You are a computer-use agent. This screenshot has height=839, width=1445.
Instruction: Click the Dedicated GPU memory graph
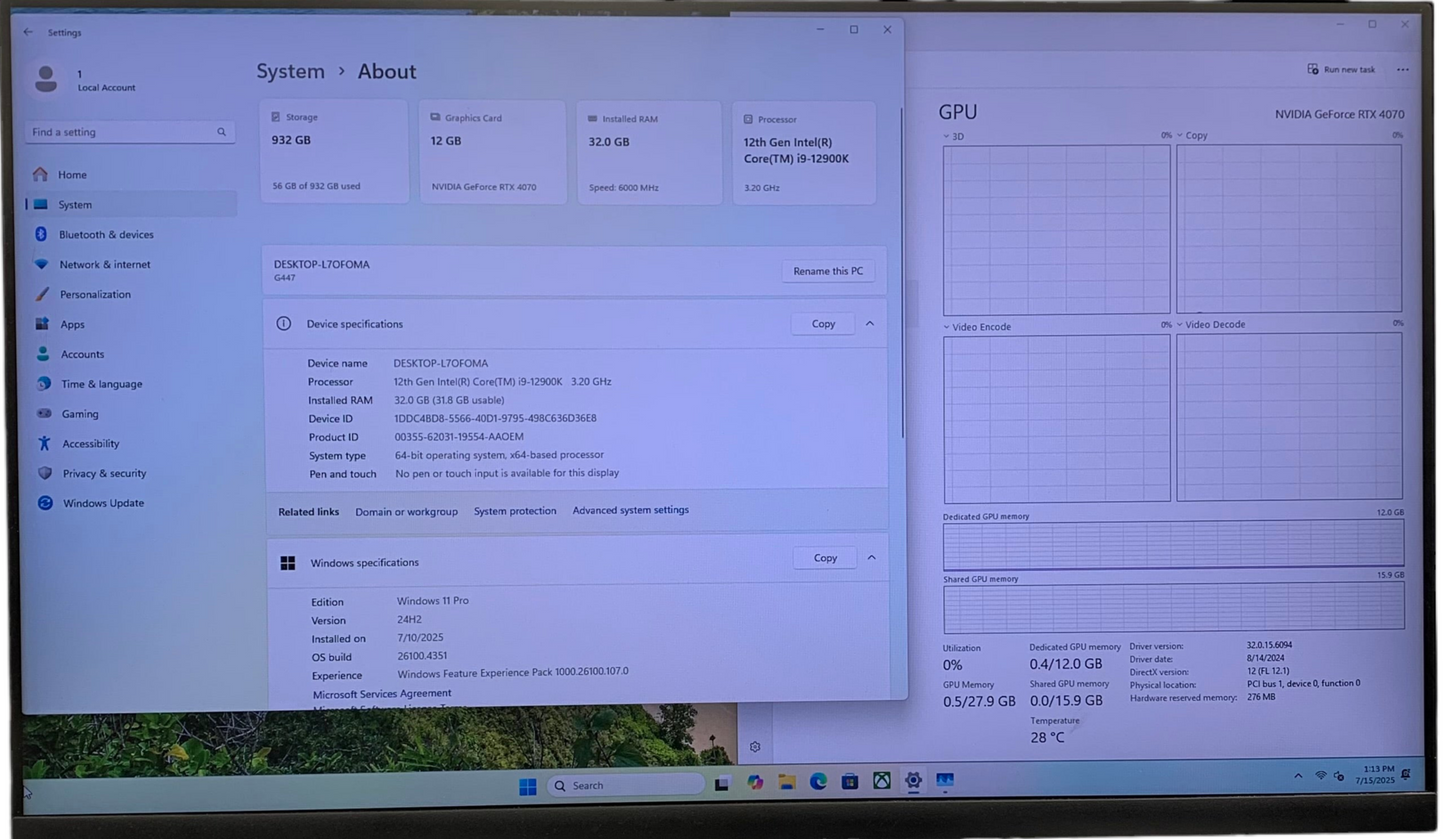pos(1173,545)
